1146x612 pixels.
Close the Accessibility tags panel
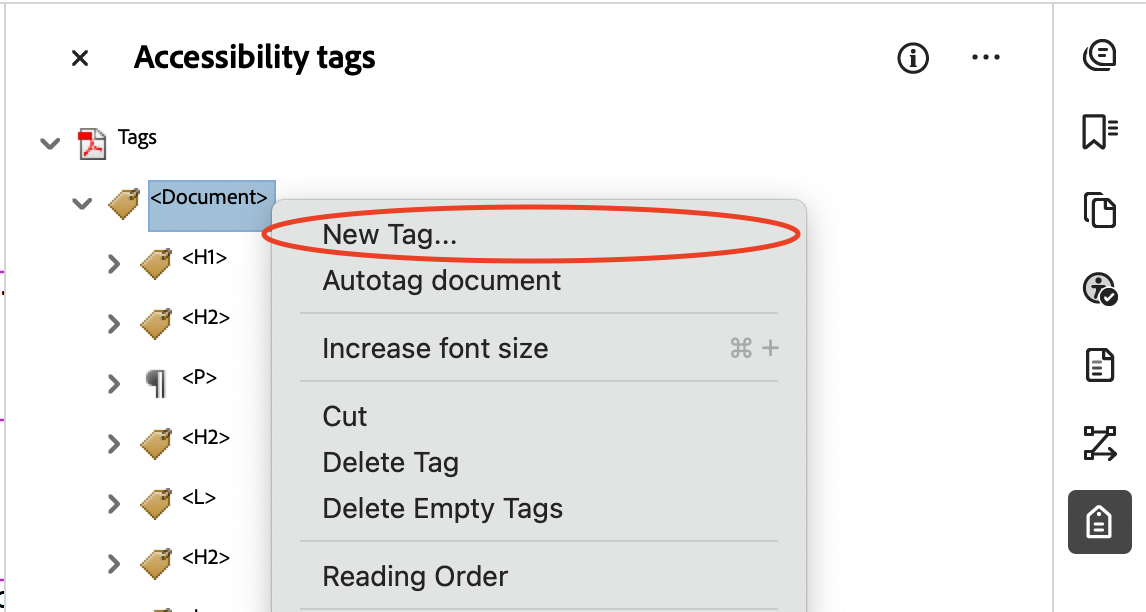click(79, 57)
